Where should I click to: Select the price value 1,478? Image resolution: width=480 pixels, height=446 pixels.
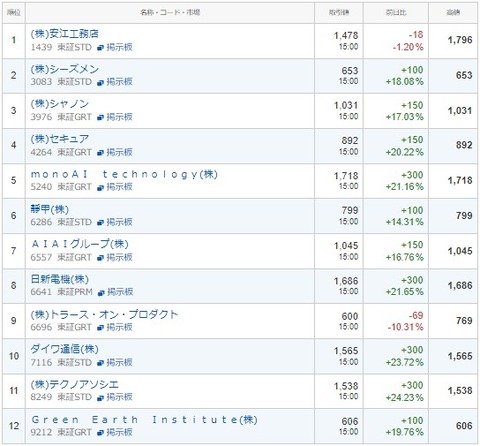pyautogui.click(x=346, y=35)
